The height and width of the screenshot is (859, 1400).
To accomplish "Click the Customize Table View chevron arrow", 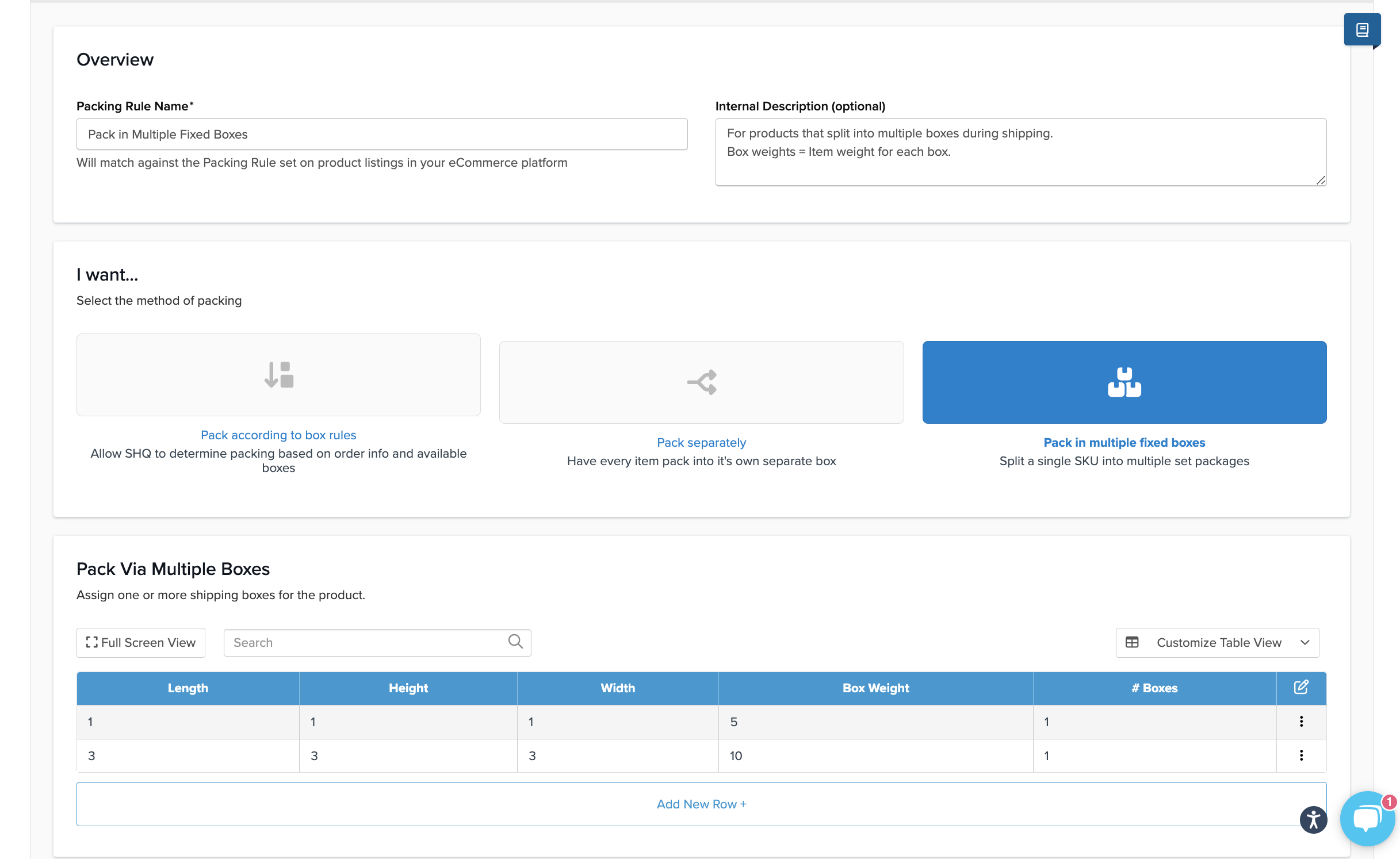I will click(x=1305, y=643).
